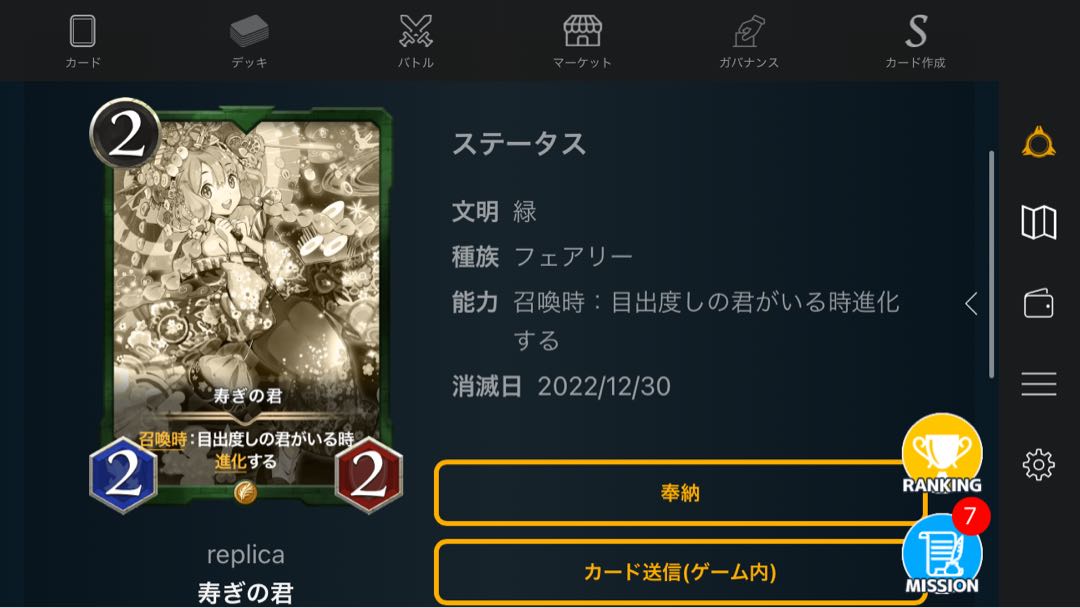Open the settings gear icon
The height and width of the screenshot is (608, 1080).
1039,465
